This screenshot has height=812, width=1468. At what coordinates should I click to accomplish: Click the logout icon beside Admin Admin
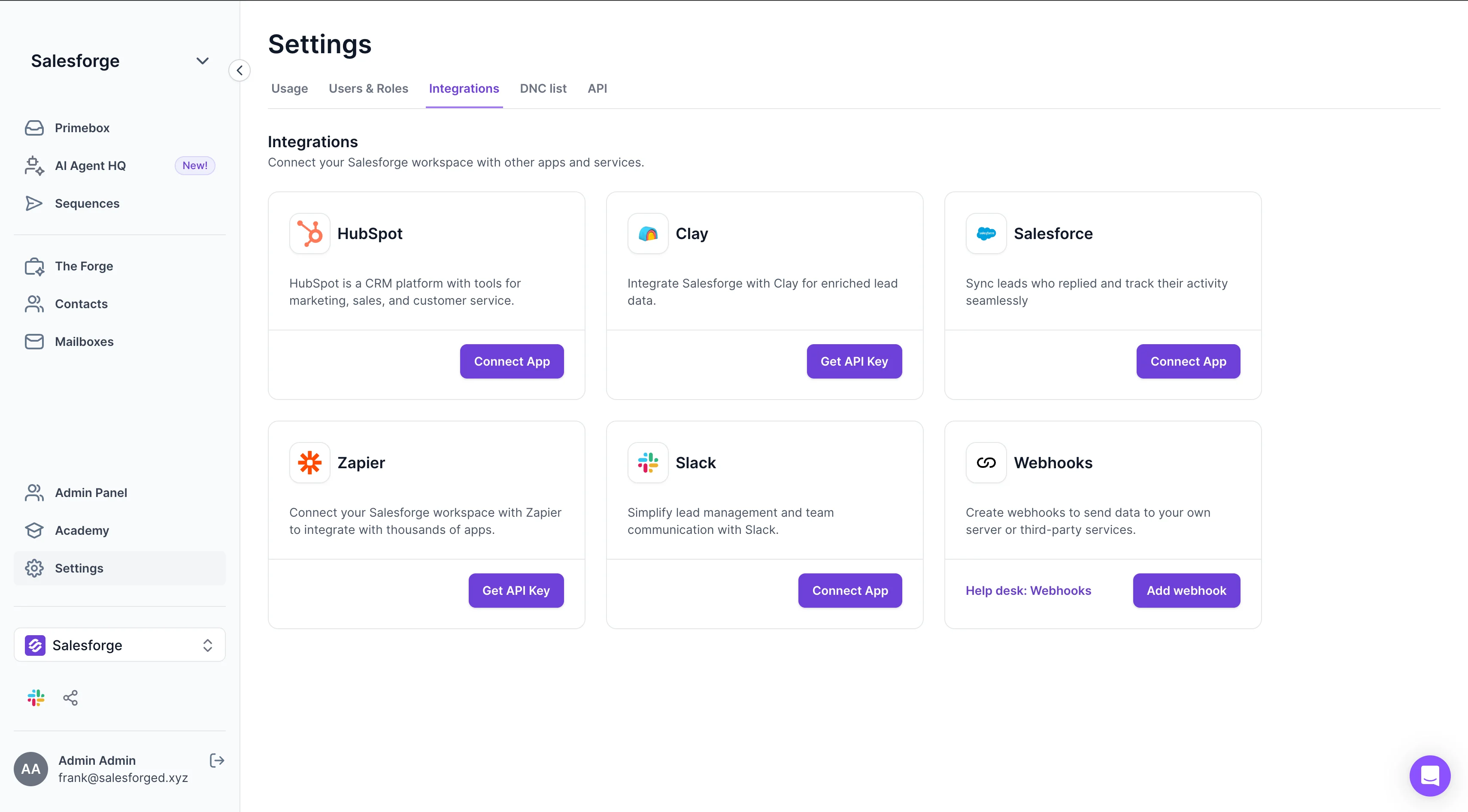click(x=217, y=760)
